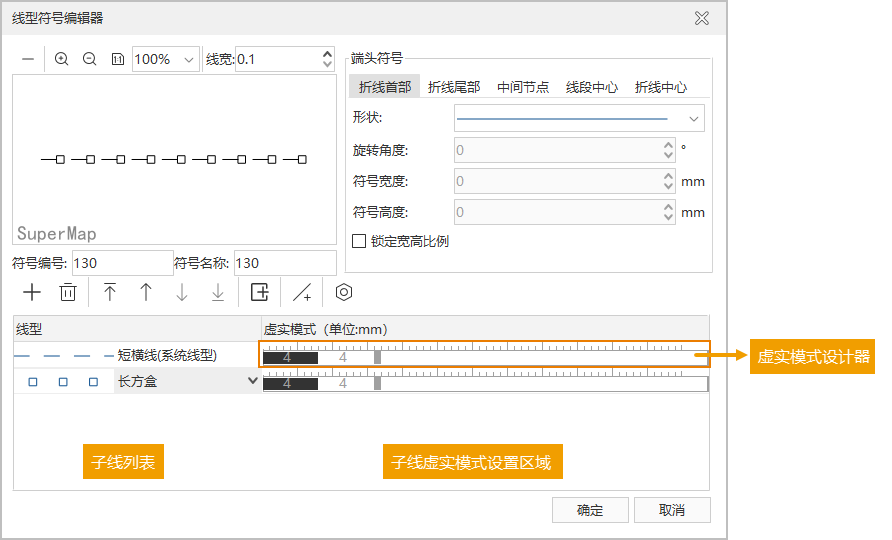Click the zoom in magnifier icon
892x540 pixels.
[61, 59]
